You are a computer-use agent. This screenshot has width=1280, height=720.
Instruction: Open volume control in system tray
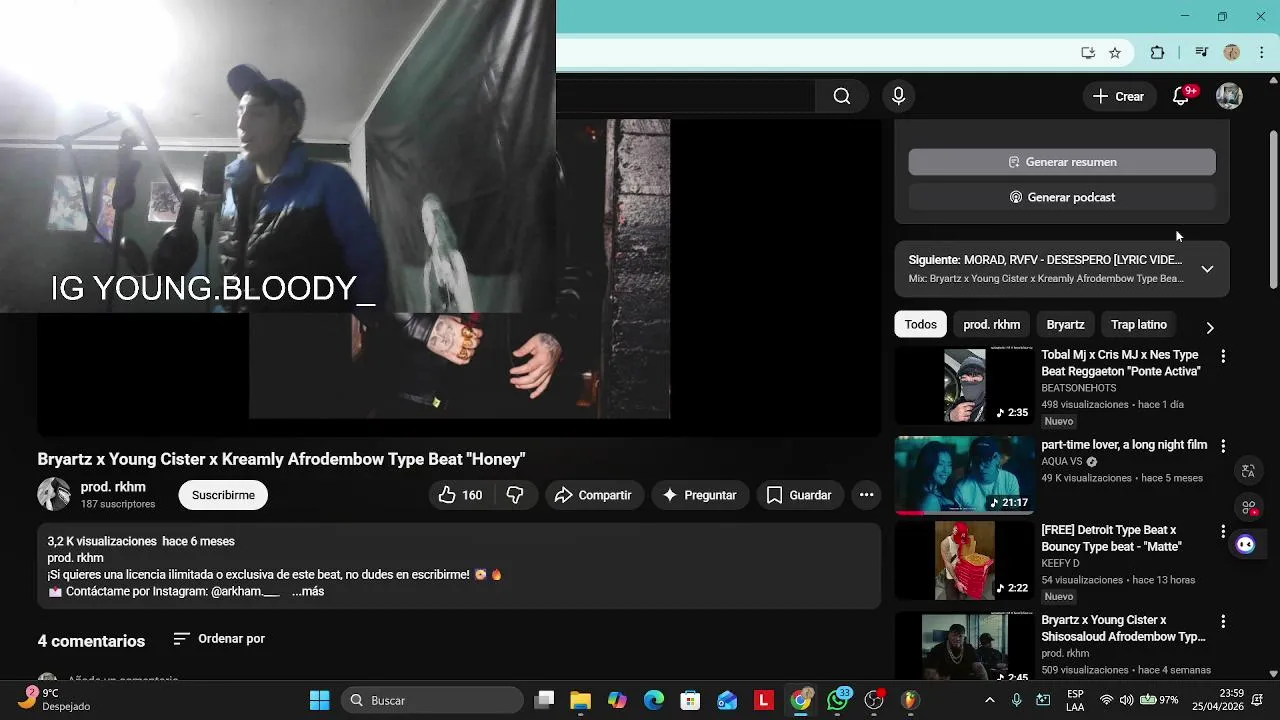(1127, 700)
